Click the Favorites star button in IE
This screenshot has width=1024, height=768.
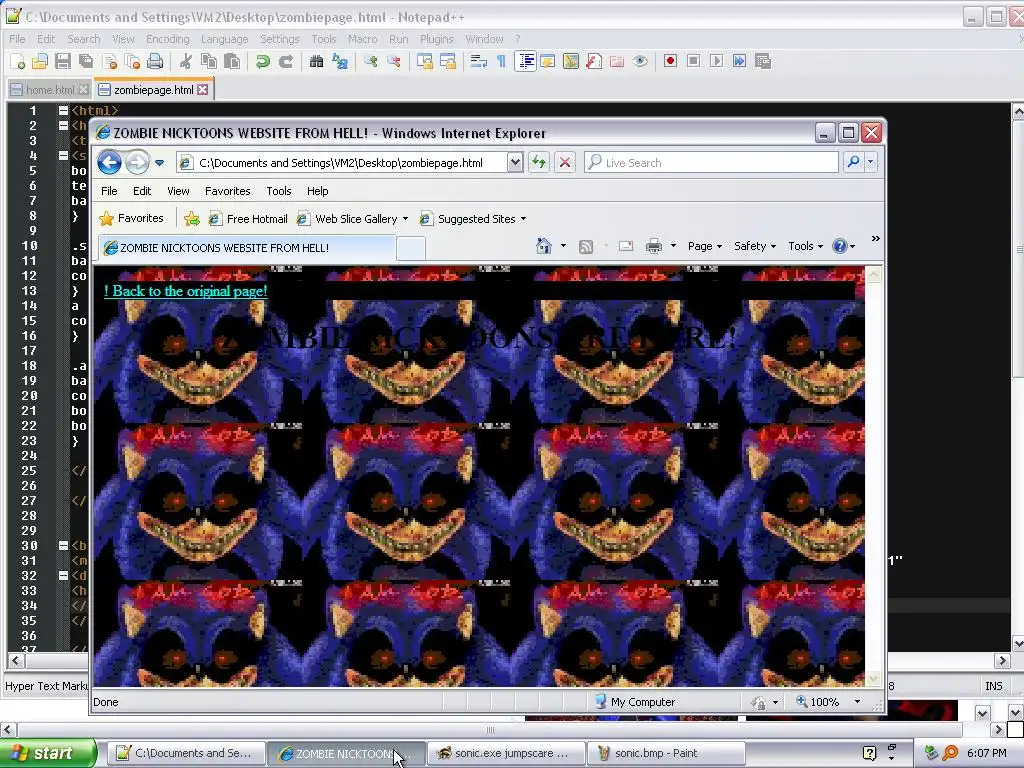tap(131, 218)
